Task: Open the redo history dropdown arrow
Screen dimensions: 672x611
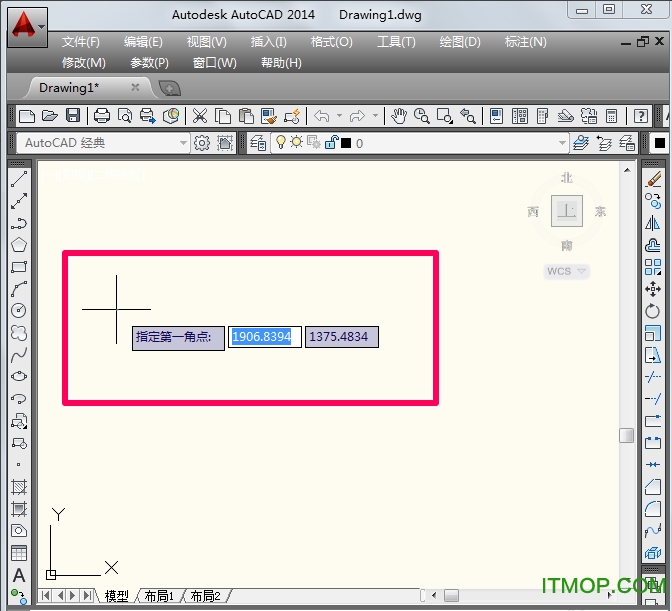Action: coord(375,116)
